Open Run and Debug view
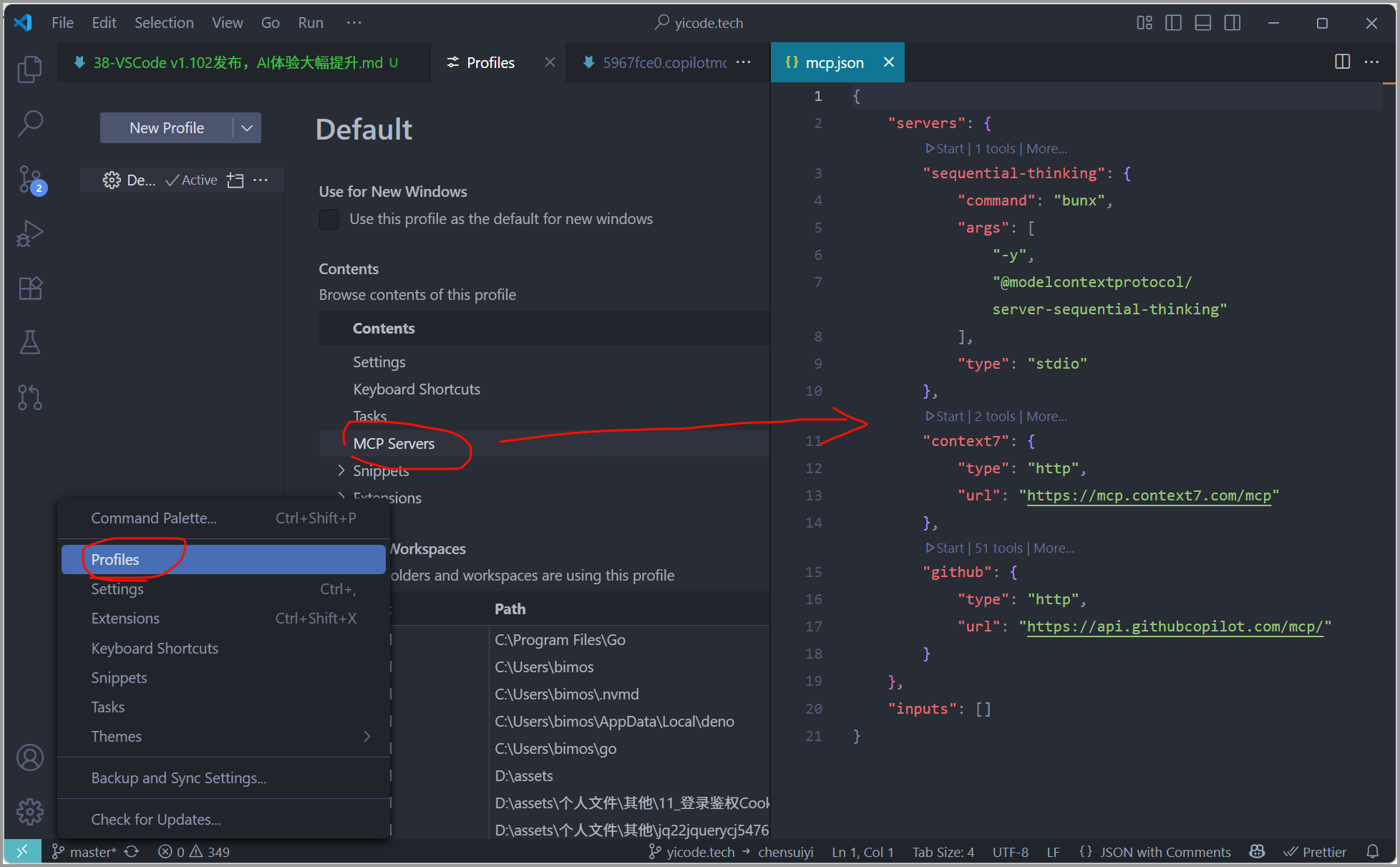This screenshot has height=867, width=1400. pyautogui.click(x=29, y=233)
